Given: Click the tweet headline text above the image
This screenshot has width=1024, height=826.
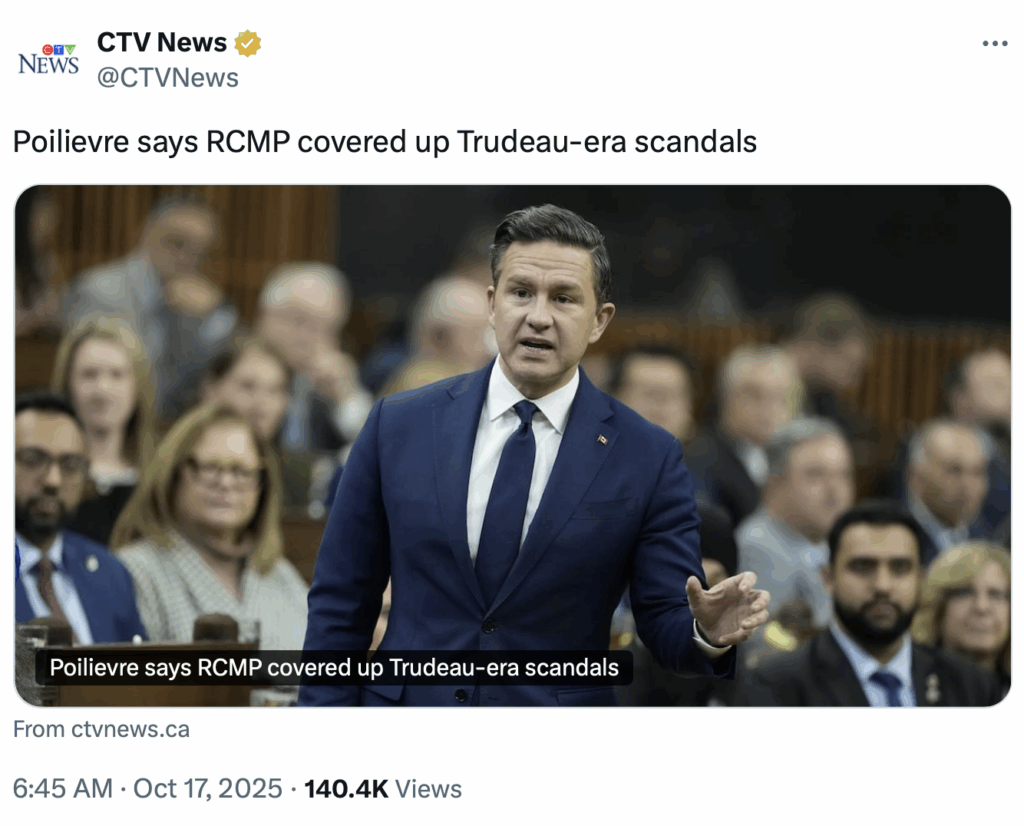Looking at the screenshot, I should click(x=384, y=142).
